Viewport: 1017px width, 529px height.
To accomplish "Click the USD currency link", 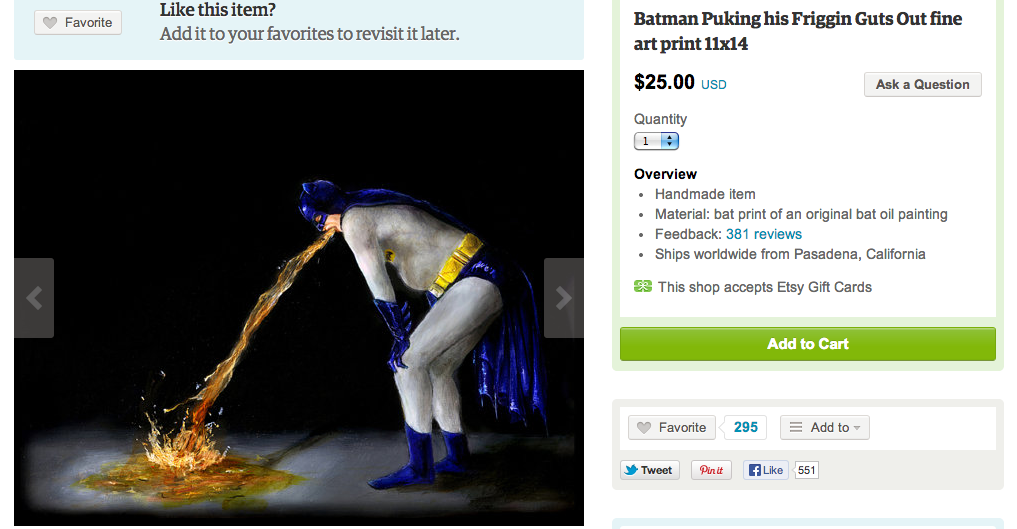I will (713, 85).
